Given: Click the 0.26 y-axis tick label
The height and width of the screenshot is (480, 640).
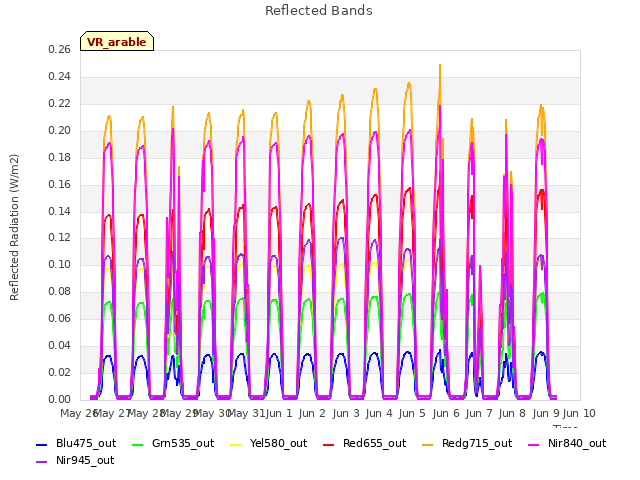Looking at the screenshot, I should click(60, 49).
